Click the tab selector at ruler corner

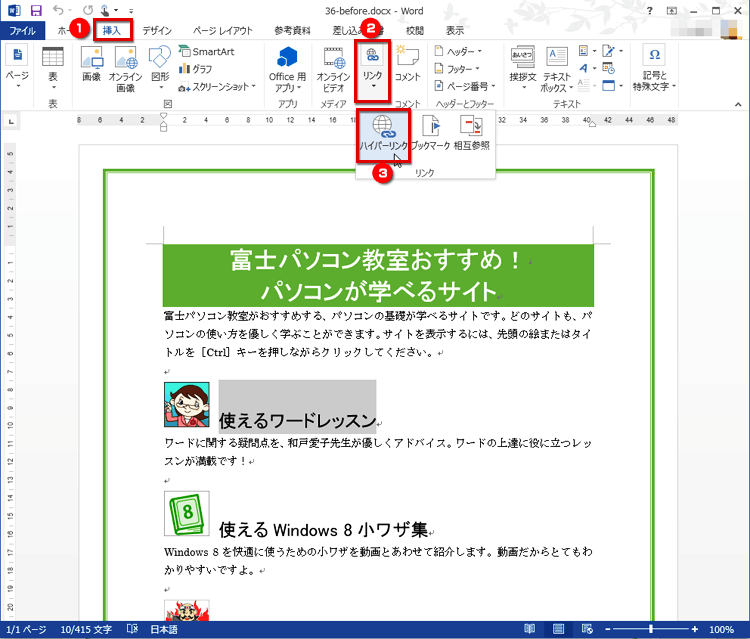pos(11,121)
